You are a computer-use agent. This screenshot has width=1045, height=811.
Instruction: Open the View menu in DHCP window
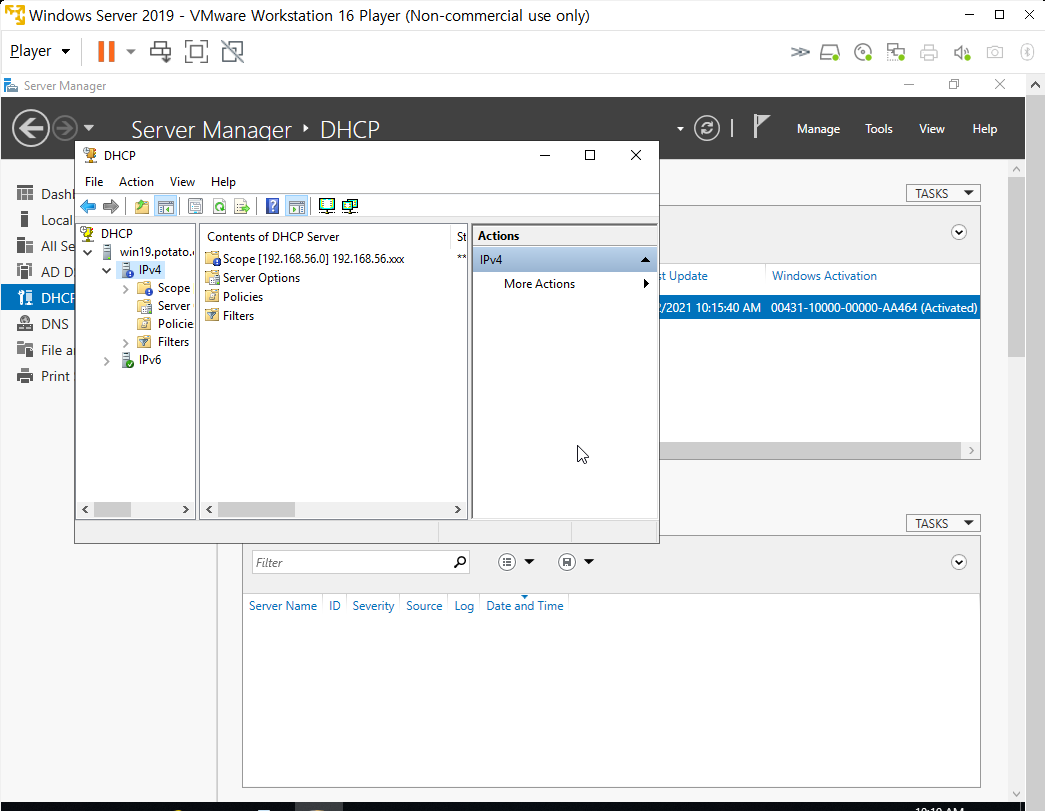click(182, 182)
